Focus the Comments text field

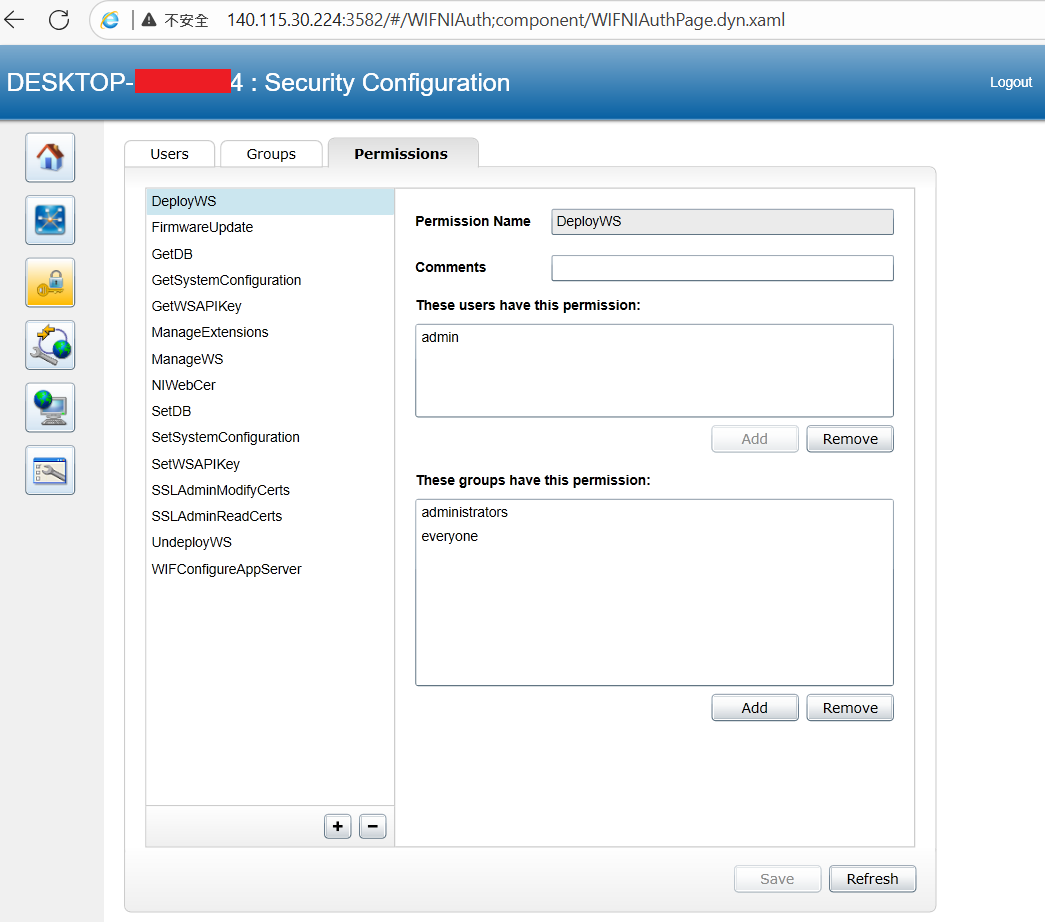(x=722, y=268)
